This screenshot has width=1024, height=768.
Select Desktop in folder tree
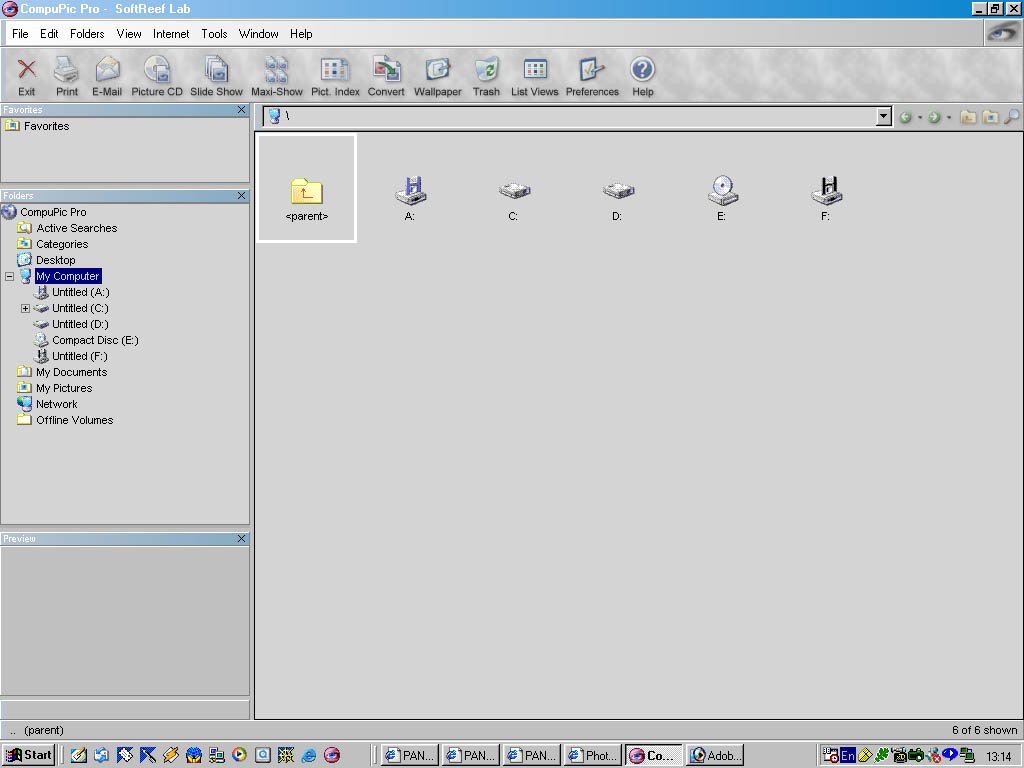[56, 260]
